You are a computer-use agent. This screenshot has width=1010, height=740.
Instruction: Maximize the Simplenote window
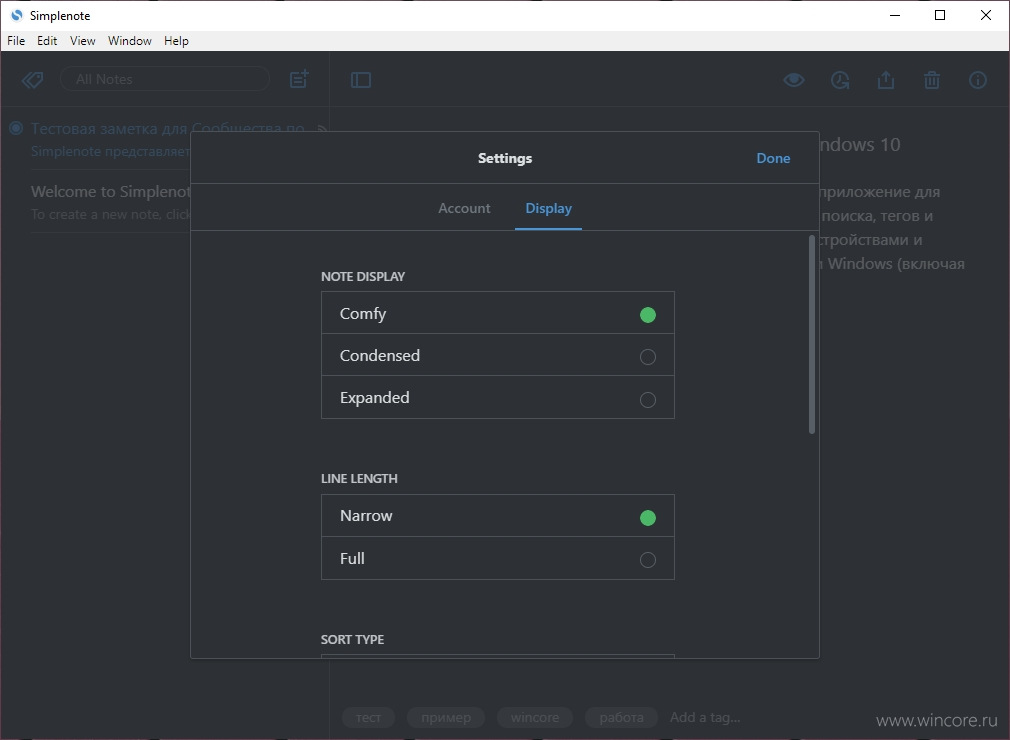(940, 15)
